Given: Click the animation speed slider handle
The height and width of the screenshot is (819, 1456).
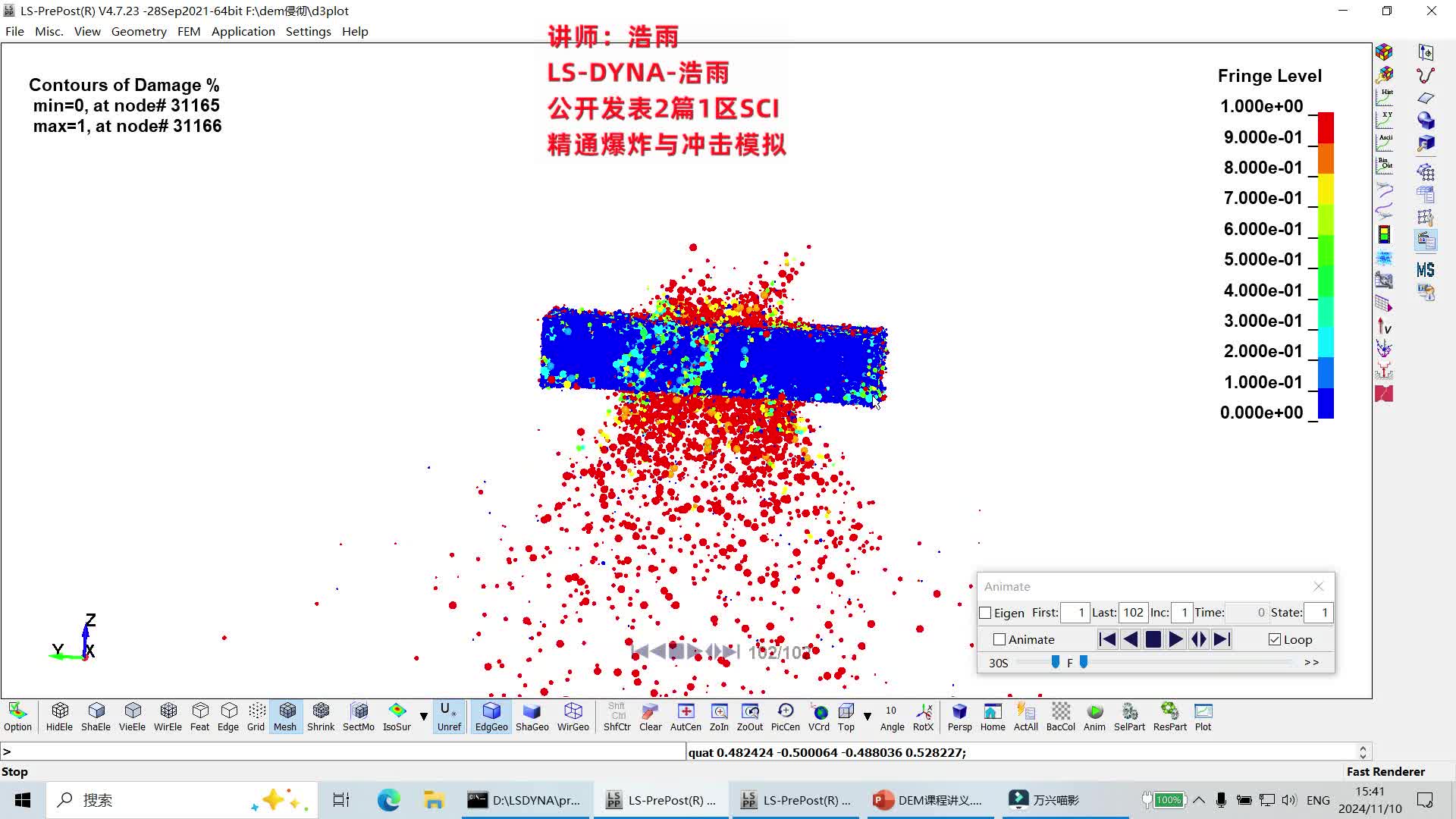Looking at the screenshot, I should tap(1056, 662).
